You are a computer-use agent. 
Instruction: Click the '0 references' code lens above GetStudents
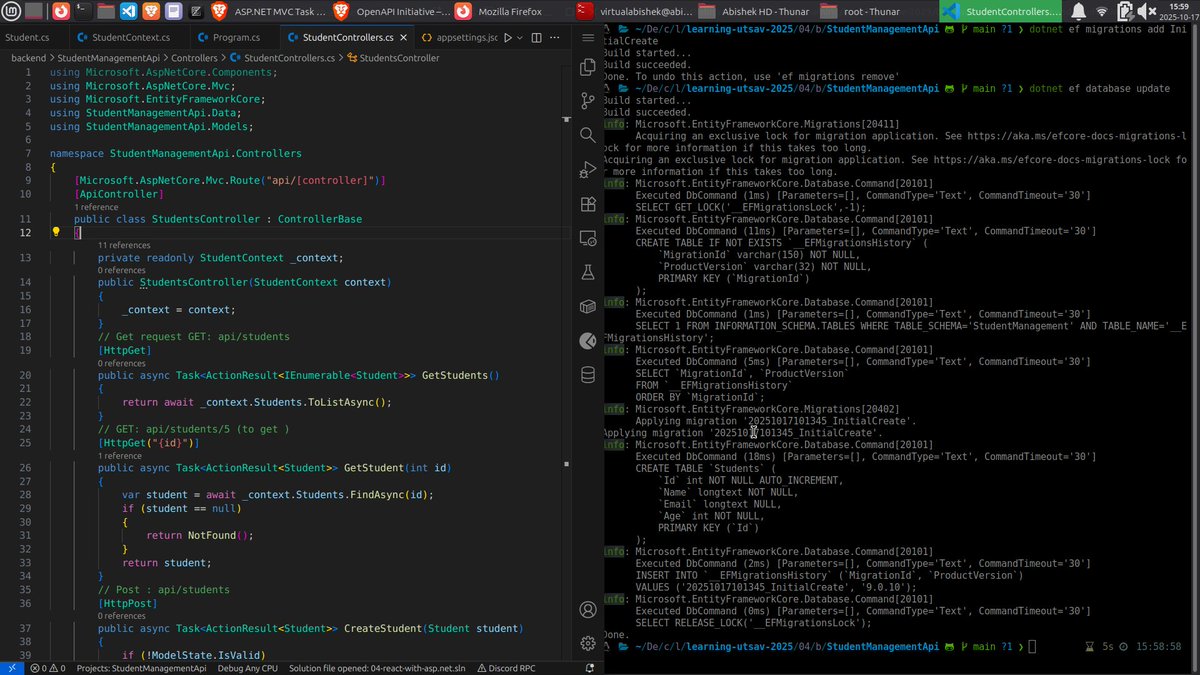(122, 363)
